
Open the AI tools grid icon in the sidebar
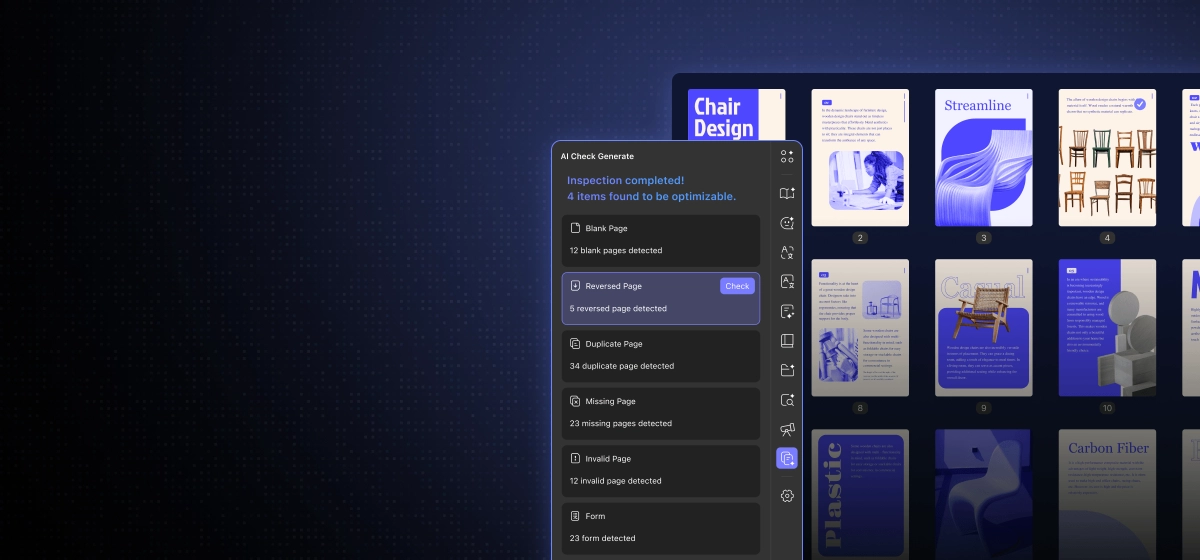click(787, 156)
